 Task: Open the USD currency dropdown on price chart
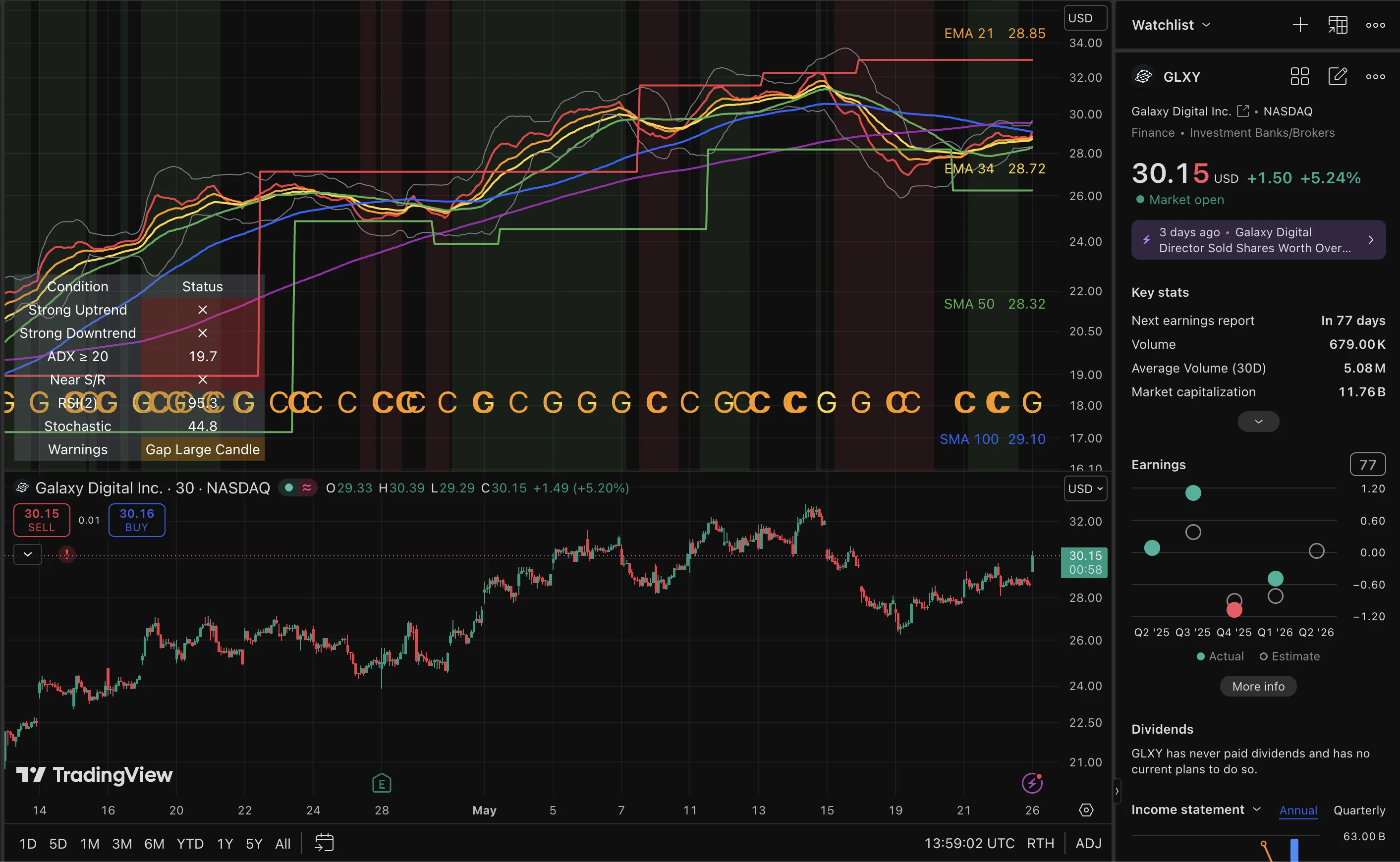click(1085, 488)
